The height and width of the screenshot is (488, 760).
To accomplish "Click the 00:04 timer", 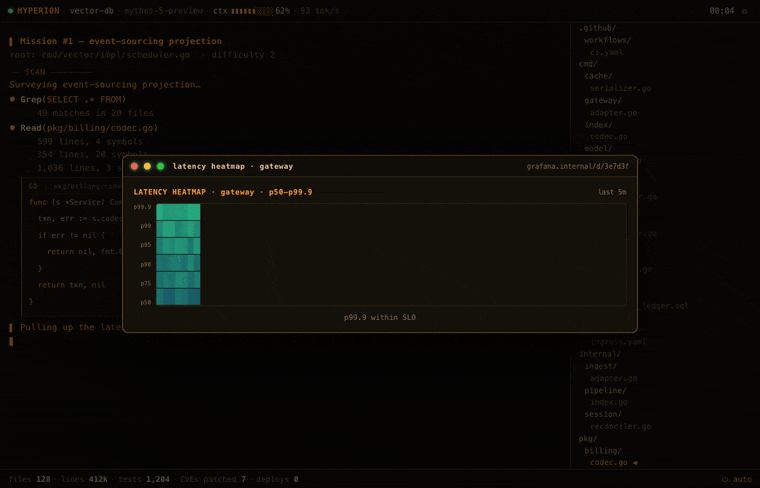I will pyautogui.click(x=722, y=11).
